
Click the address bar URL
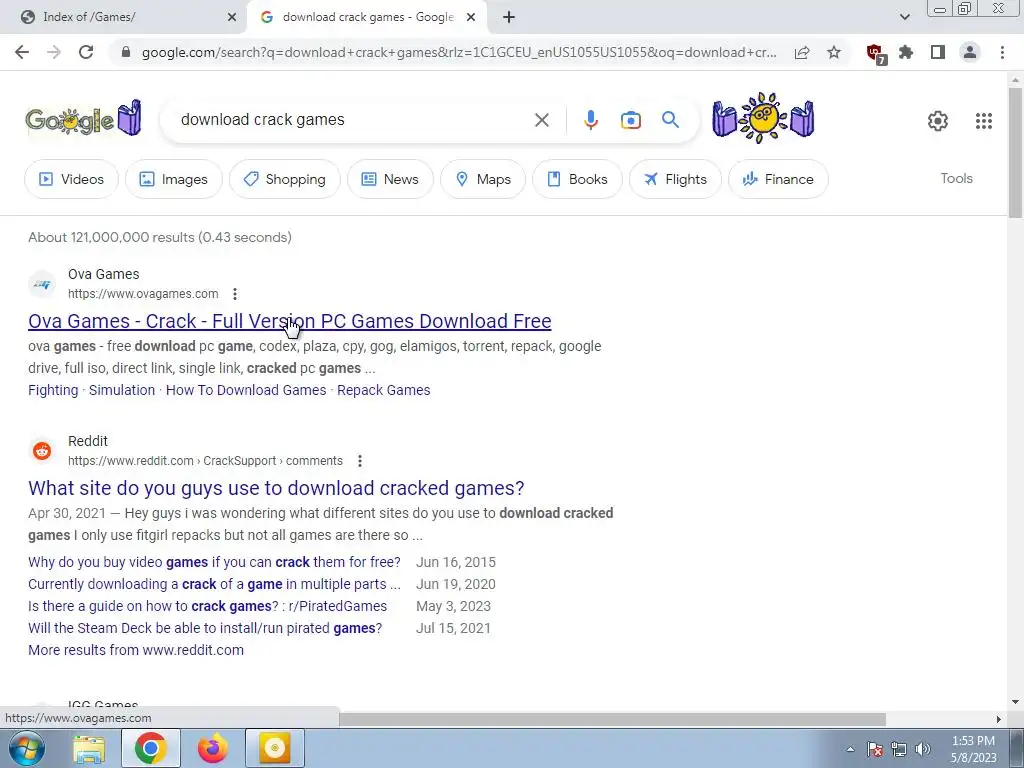coord(458,52)
